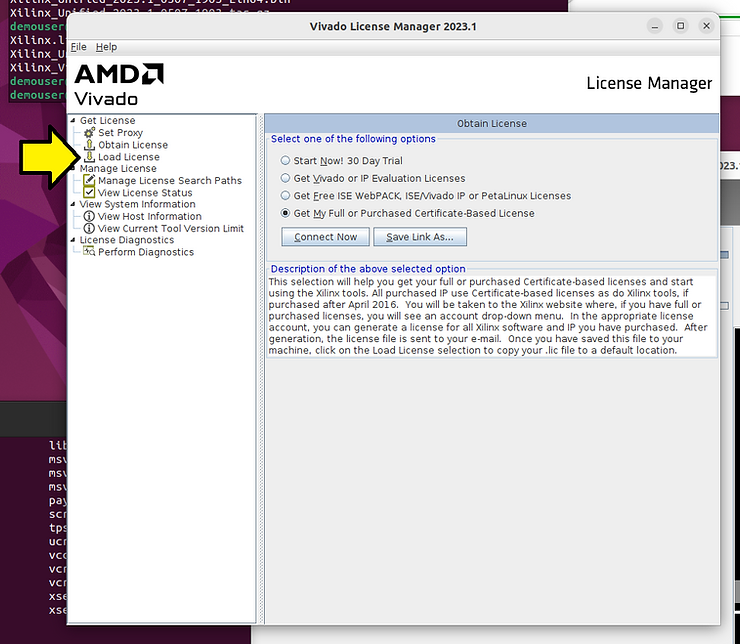Open Manage License Search Paths entry
The image size is (740, 644).
(169, 180)
